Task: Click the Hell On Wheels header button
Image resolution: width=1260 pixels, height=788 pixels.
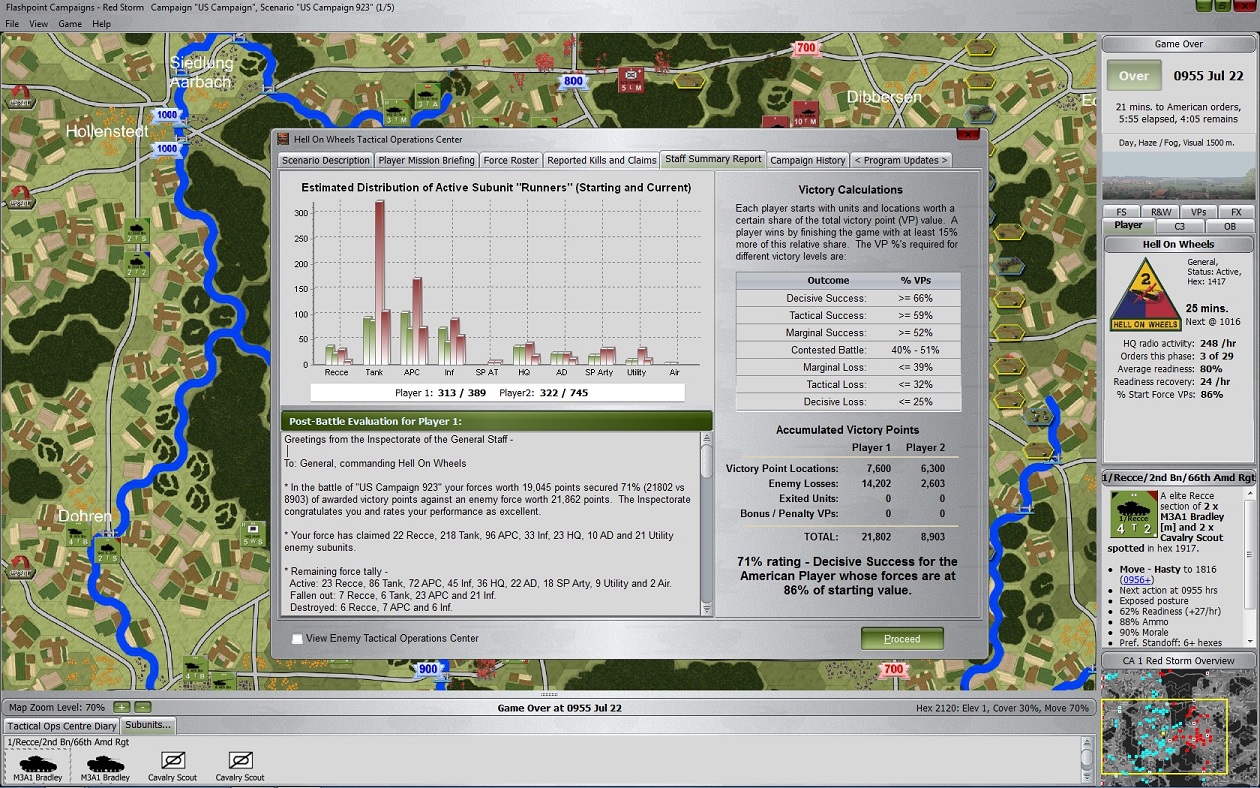Action: (x=1178, y=244)
